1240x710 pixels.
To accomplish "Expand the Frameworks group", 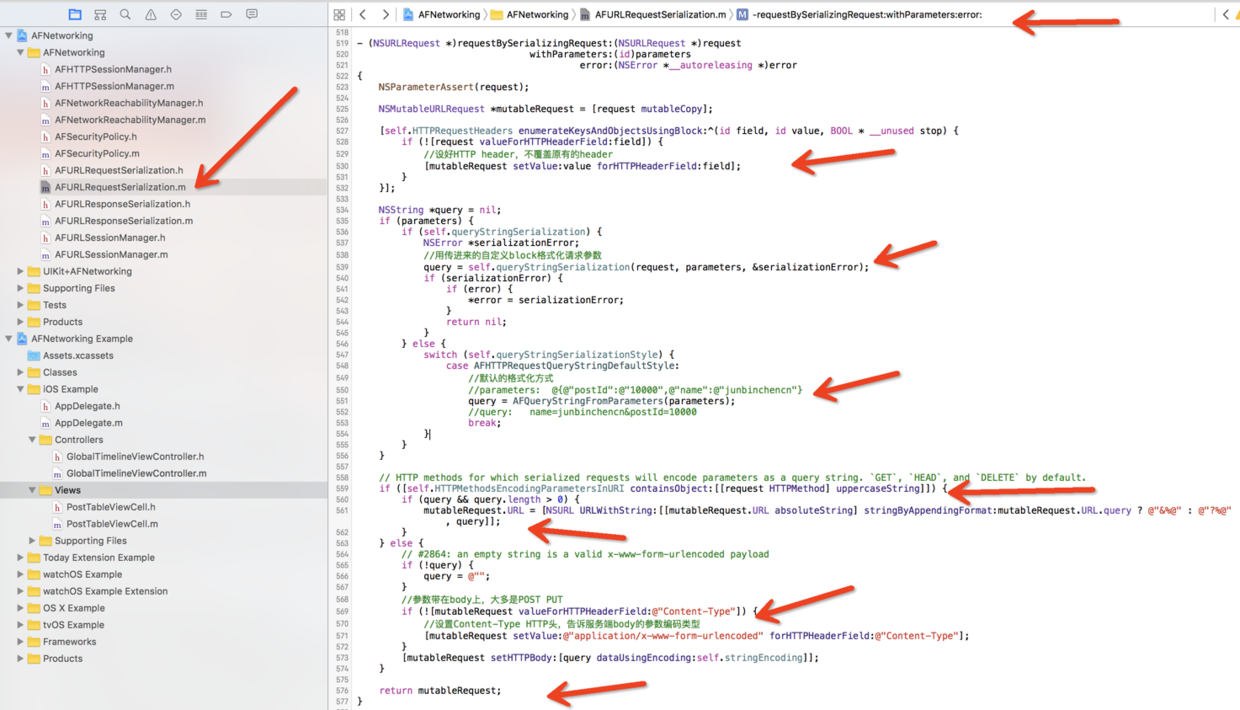I will point(21,641).
